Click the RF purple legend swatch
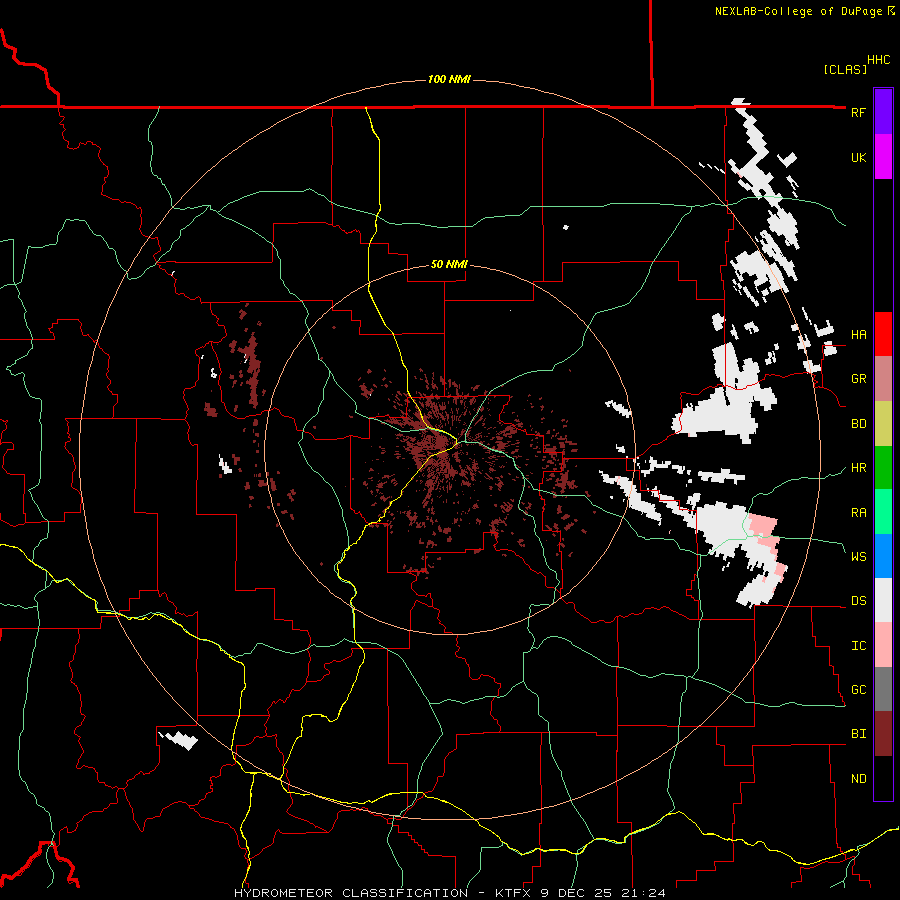 883,112
